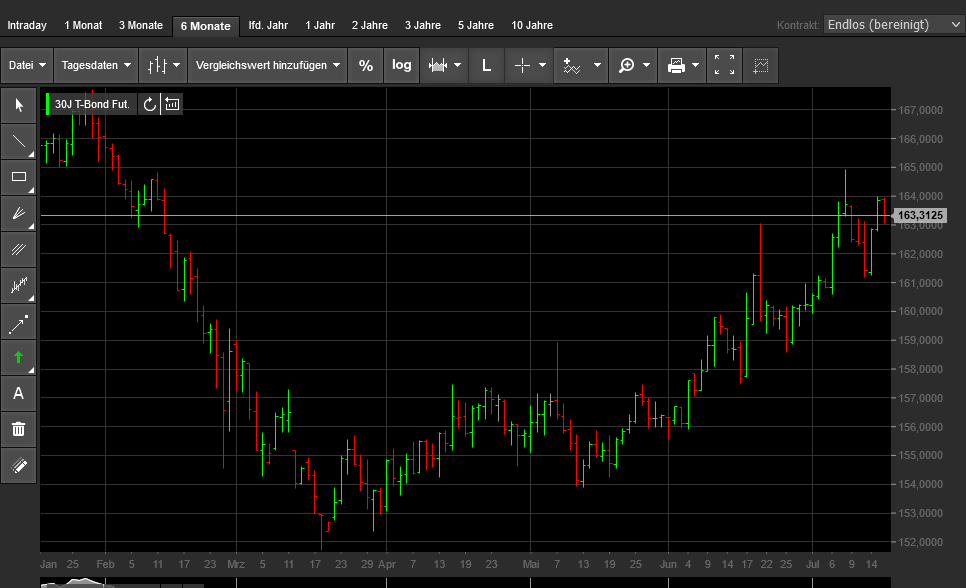Select the trend line drawing tool
Screen dimensions: 966x588
tap(19, 141)
